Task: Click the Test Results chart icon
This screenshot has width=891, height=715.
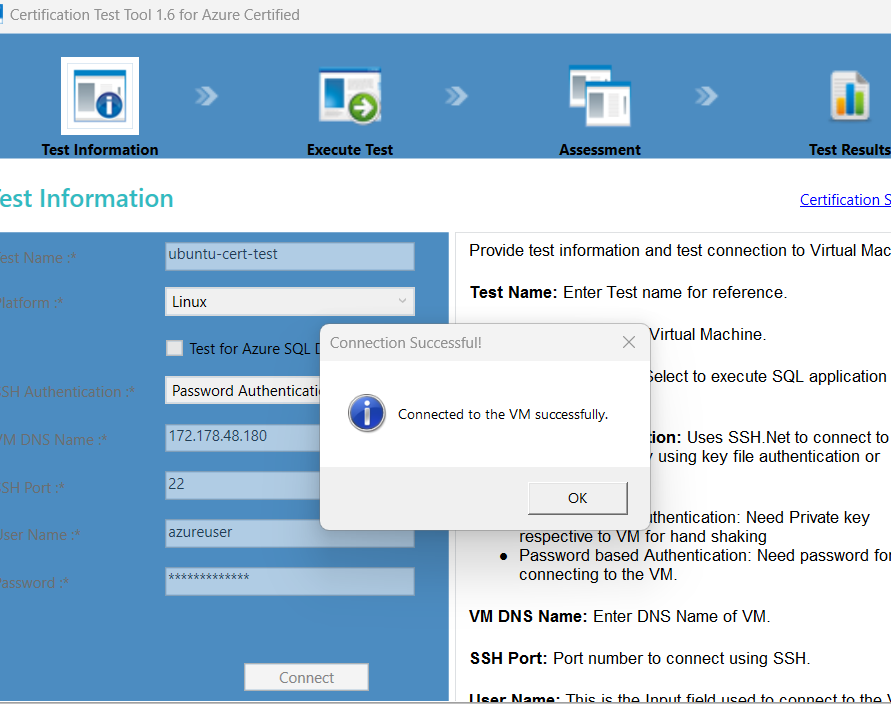Action: tap(850, 95)
